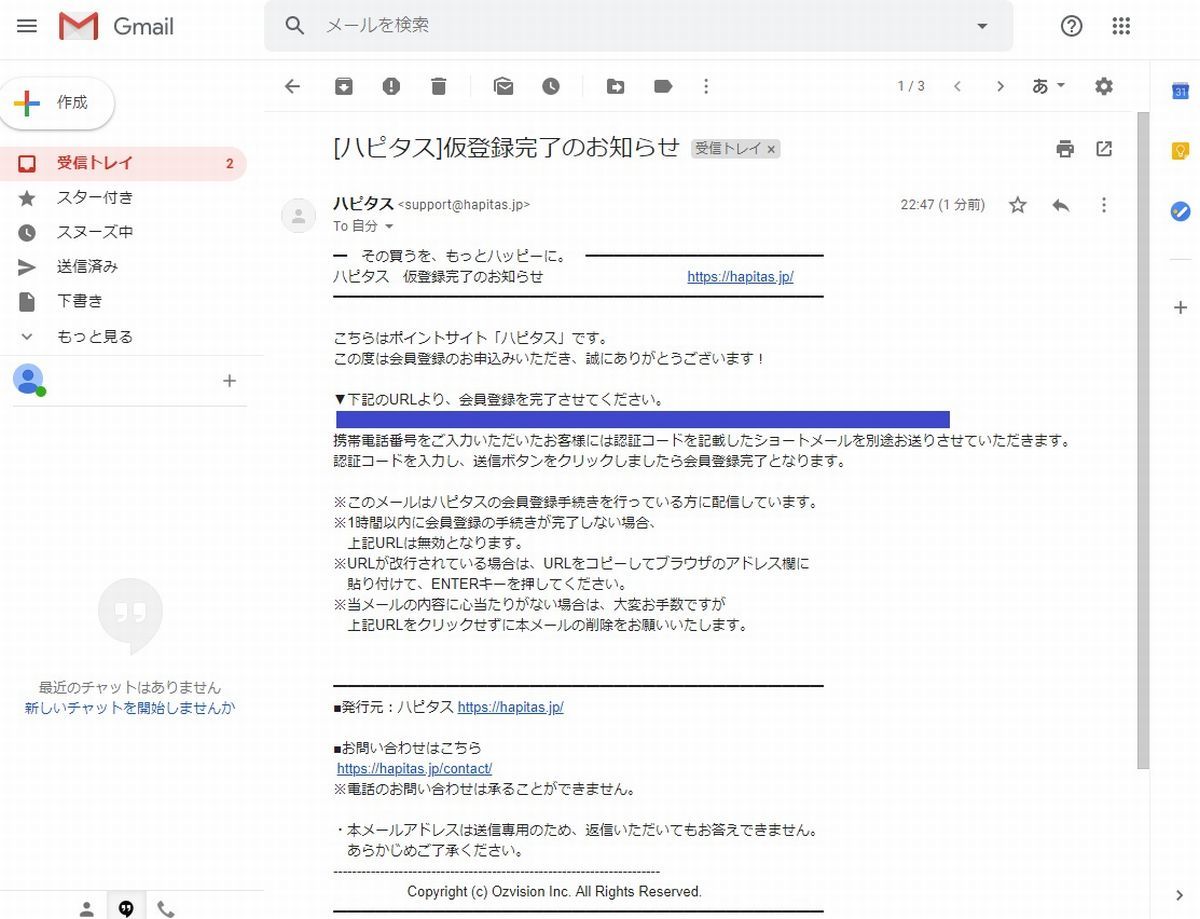Screen dimensions: 1200x919
Task: Report this email as spam
Action: 391,87
